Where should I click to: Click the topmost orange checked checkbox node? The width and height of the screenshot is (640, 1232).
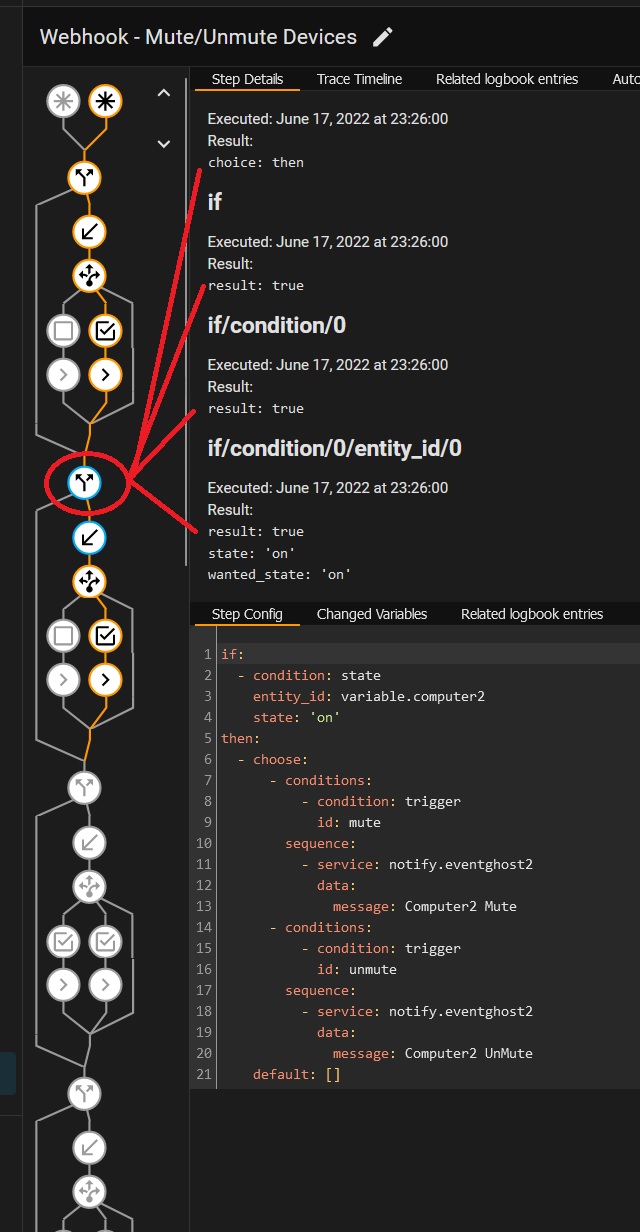click(x=105, y=329)
